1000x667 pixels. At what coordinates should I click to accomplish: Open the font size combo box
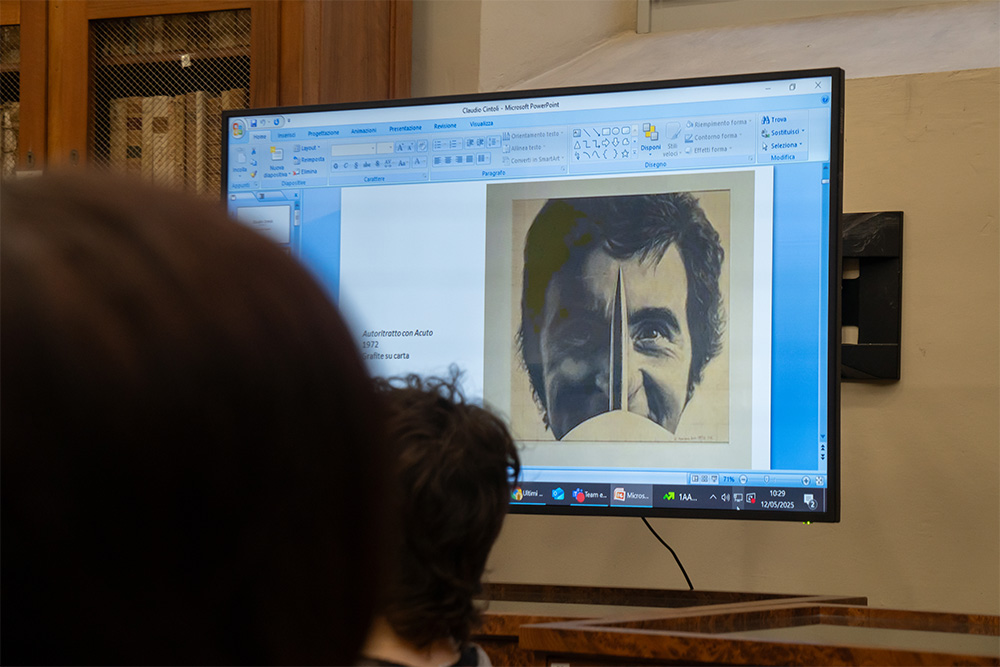click(385, 149)
